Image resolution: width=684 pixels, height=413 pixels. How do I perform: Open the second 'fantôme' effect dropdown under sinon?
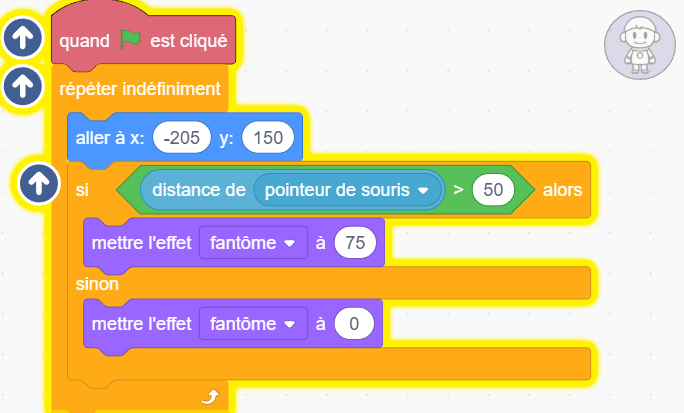pyautogui.click(x=253, y=324)
